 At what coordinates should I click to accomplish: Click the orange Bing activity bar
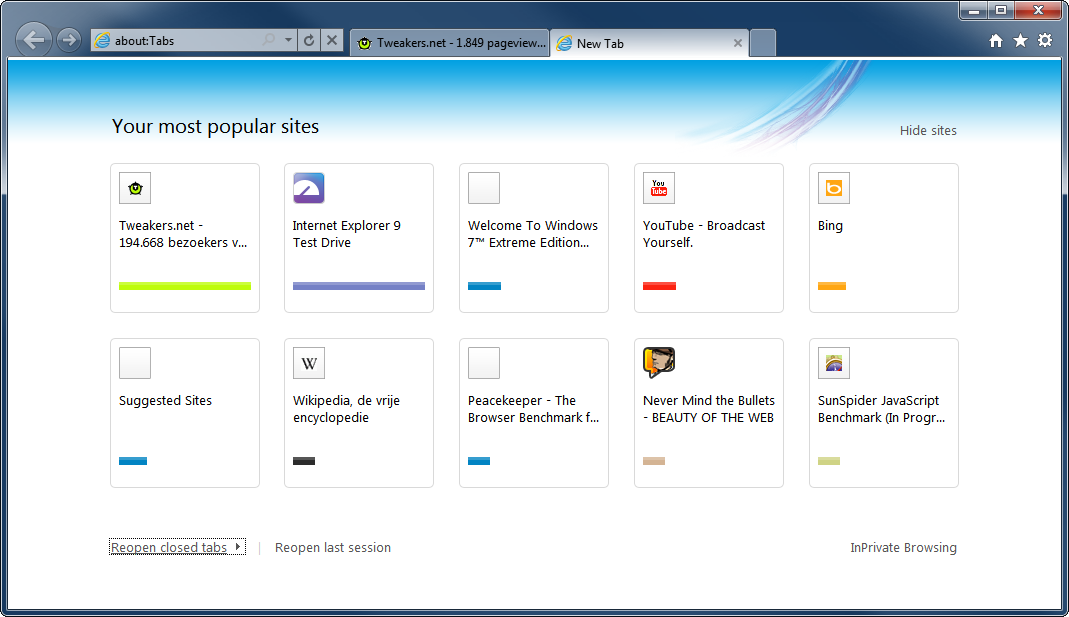coord(832,286)
